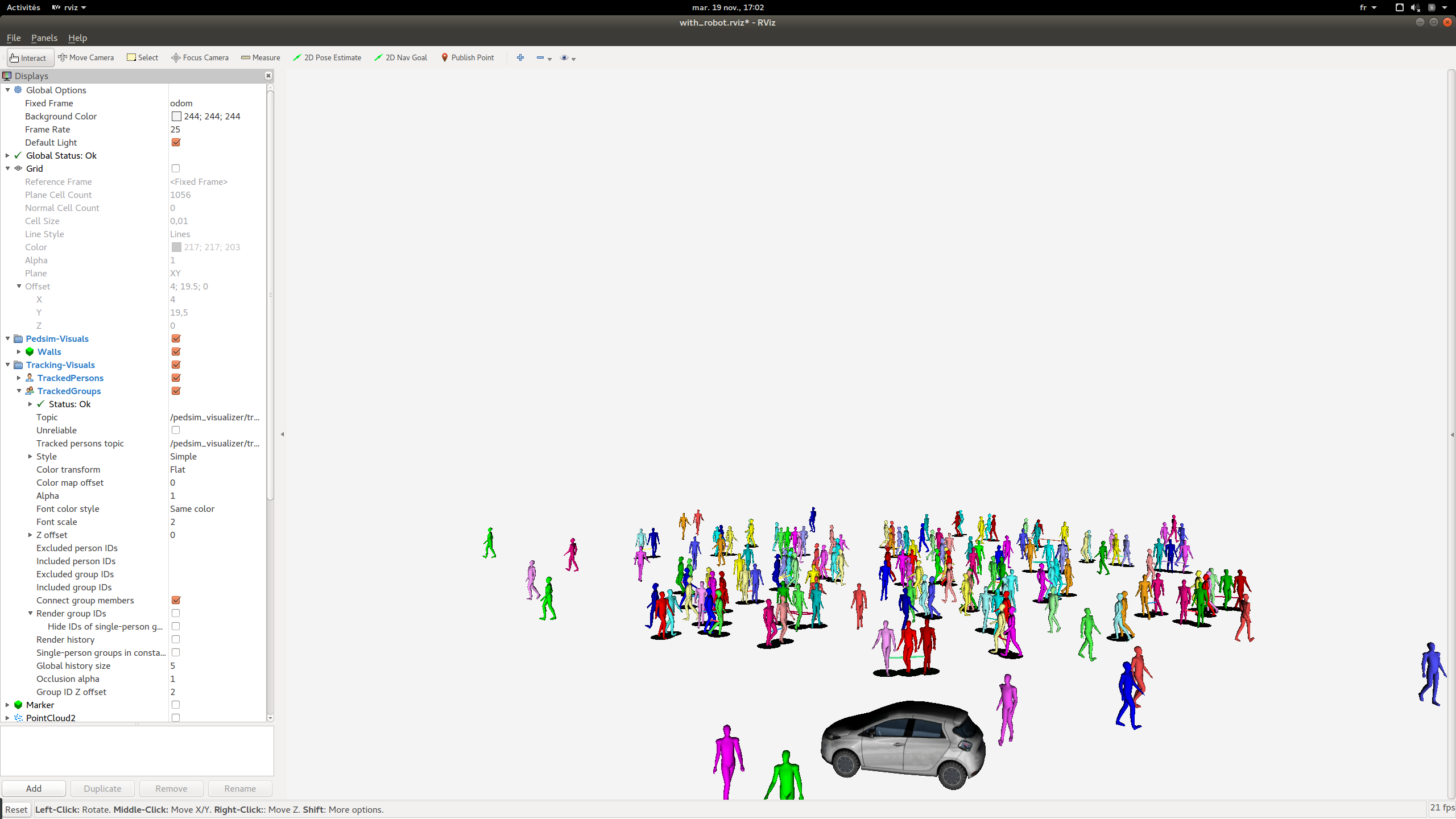Select the Interact tool
The image size is (1456, 819).
pos(29,57)
